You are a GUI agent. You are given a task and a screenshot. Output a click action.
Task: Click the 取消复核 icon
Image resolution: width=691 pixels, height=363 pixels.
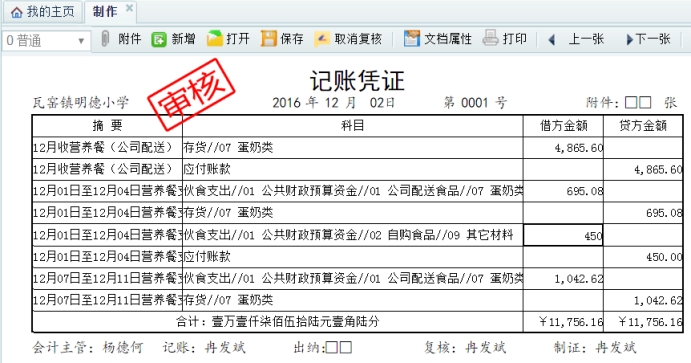pos(322,39)
